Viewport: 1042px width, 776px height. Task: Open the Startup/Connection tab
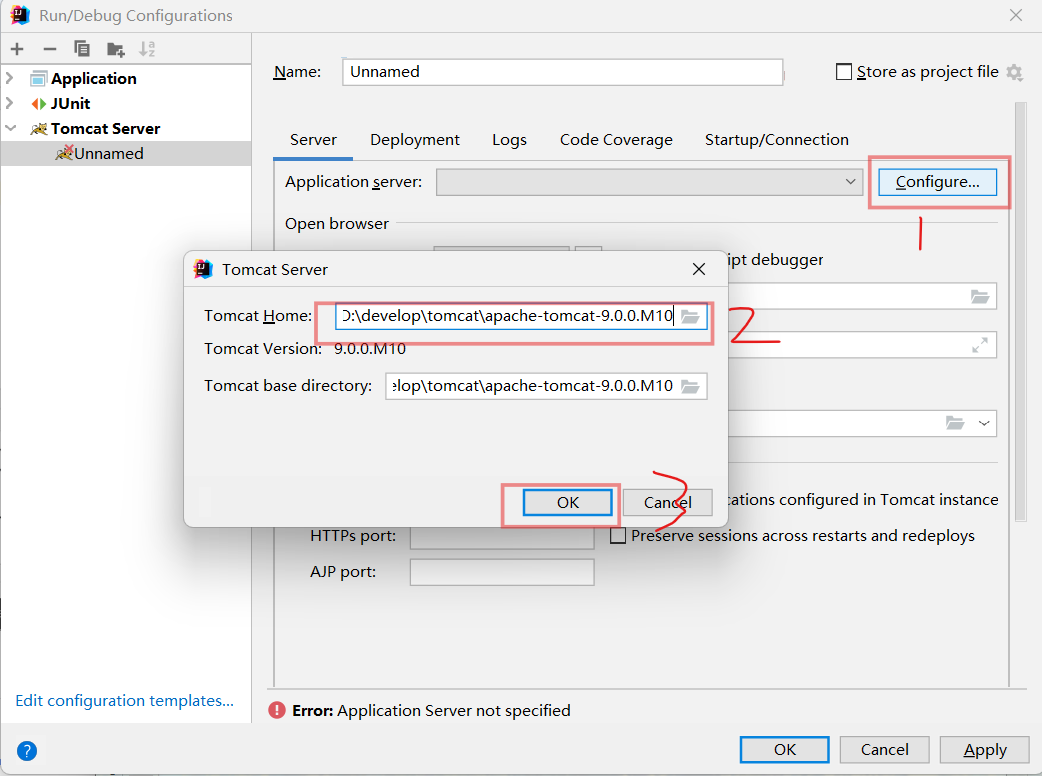[x=776, y=140]
